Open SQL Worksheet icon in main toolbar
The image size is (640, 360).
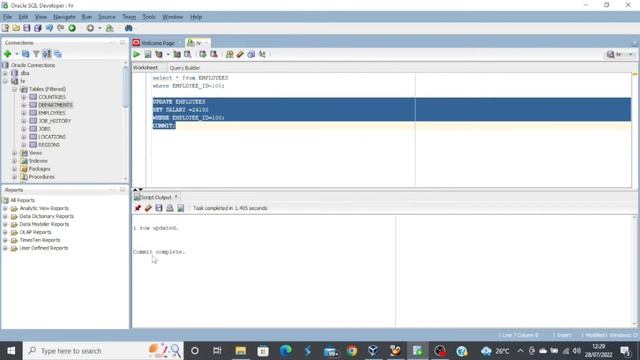point(109,28)
